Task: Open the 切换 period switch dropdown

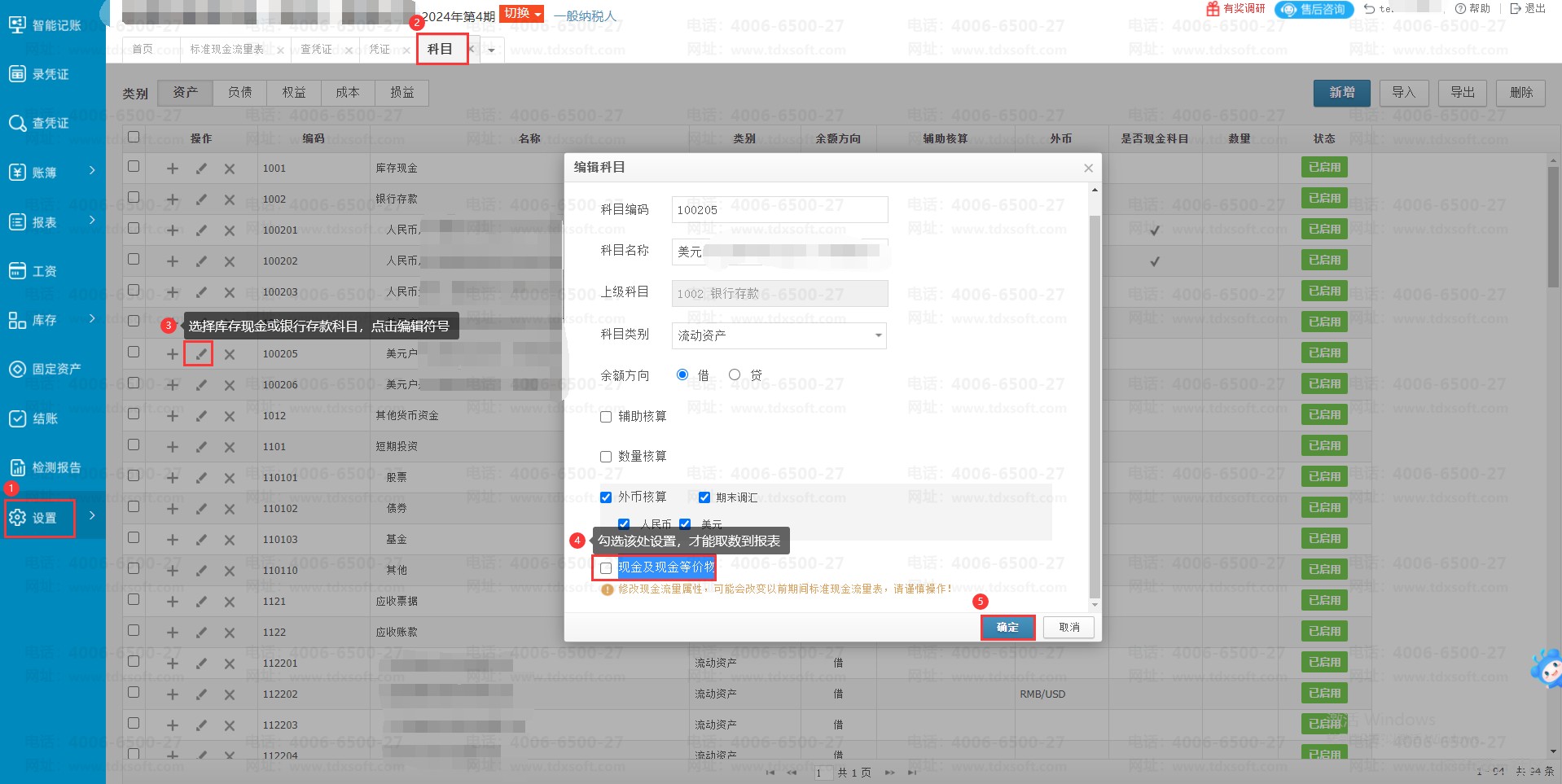Action: pos(521,14)
